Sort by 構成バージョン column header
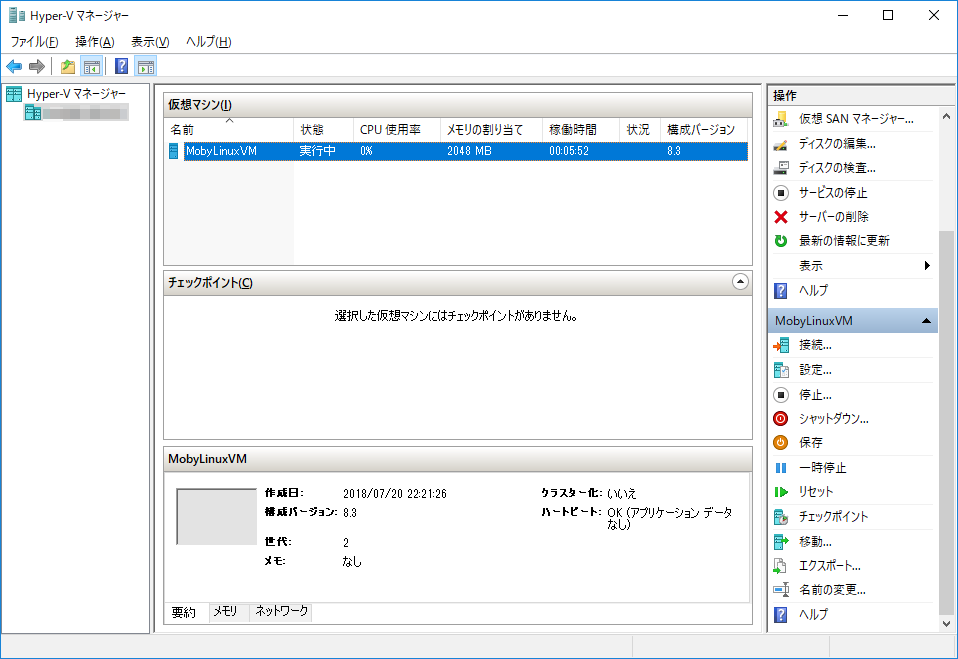 coord(704,129)
